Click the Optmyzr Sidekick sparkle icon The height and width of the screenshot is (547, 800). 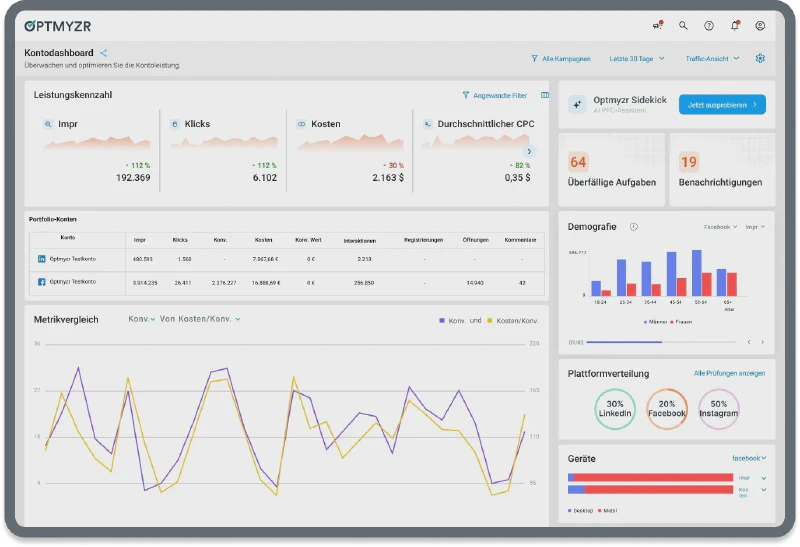(577, 104)
